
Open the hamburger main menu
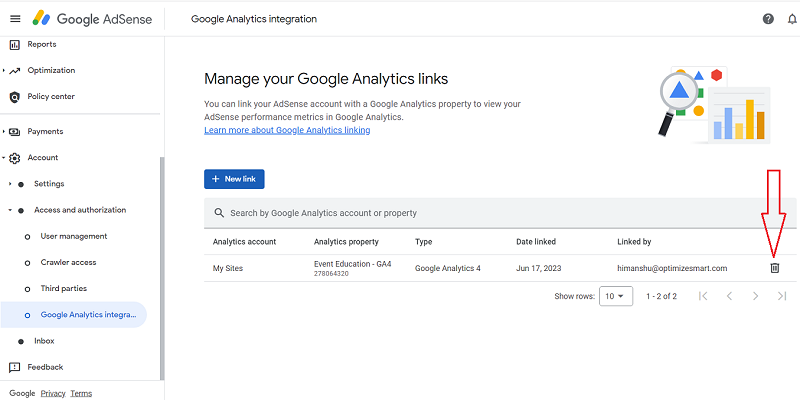[15, 19]
